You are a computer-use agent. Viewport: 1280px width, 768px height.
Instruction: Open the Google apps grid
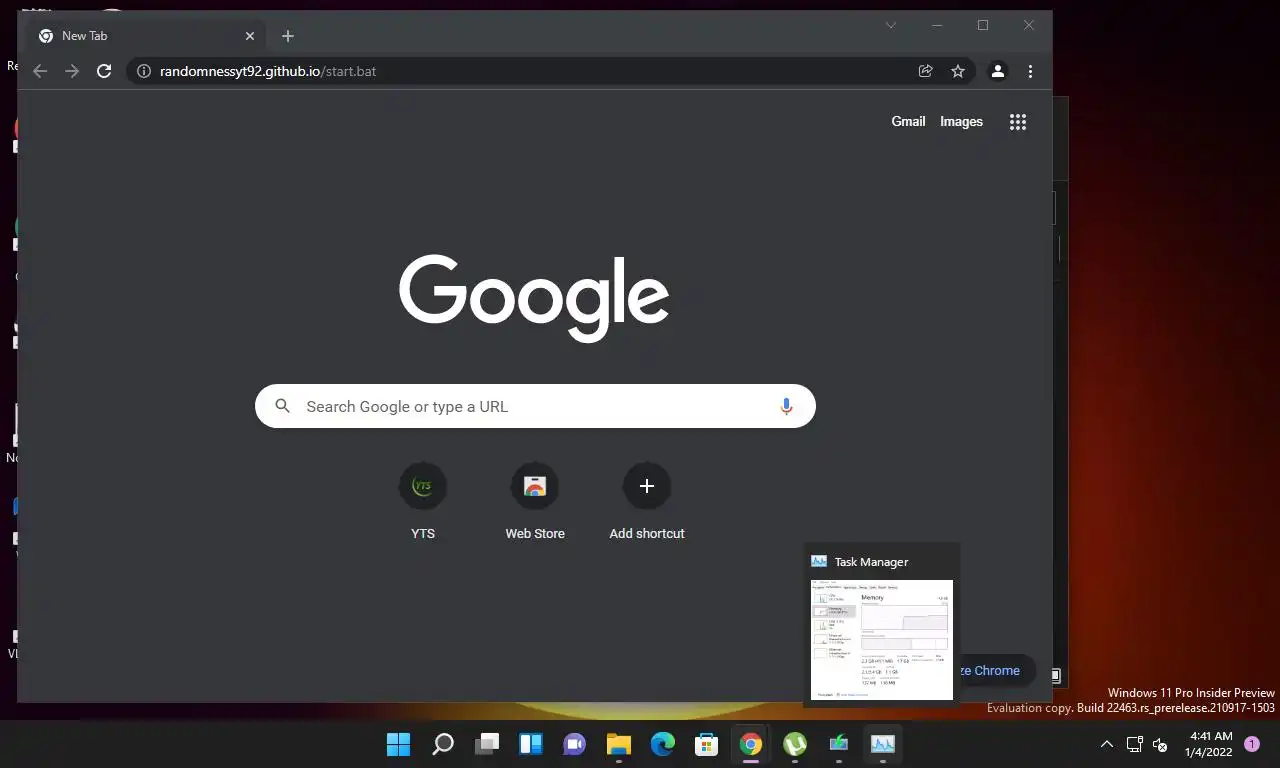[1018, 122]
